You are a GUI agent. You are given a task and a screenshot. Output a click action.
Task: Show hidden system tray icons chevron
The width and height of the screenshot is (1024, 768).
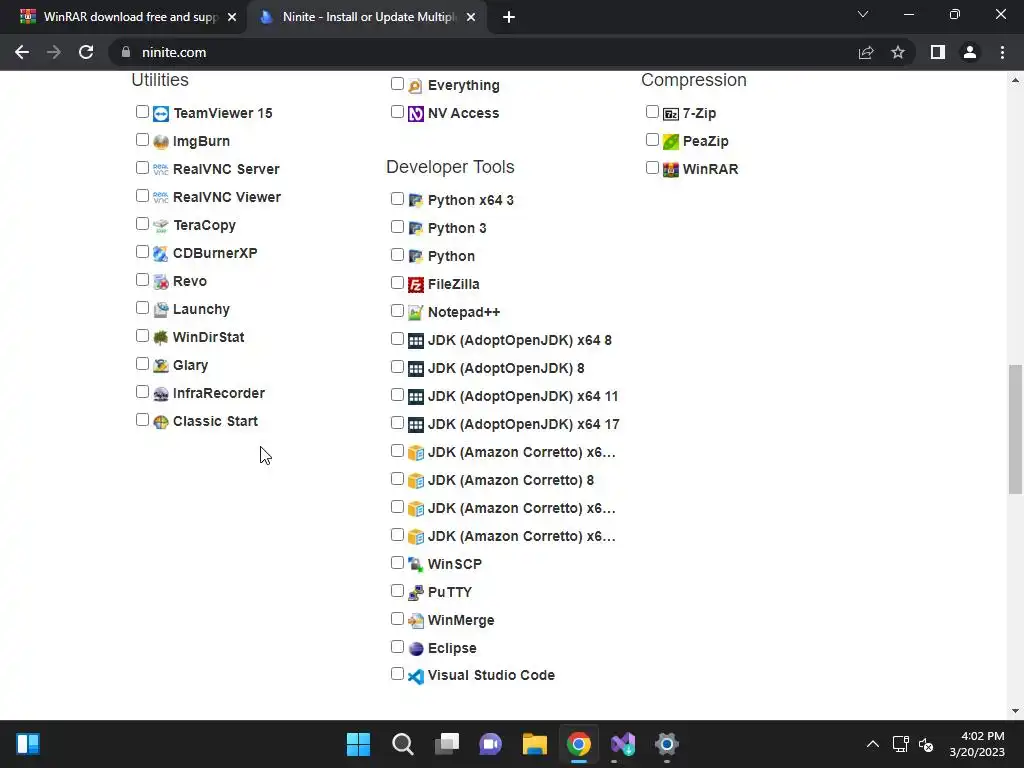tap(872, 744)
